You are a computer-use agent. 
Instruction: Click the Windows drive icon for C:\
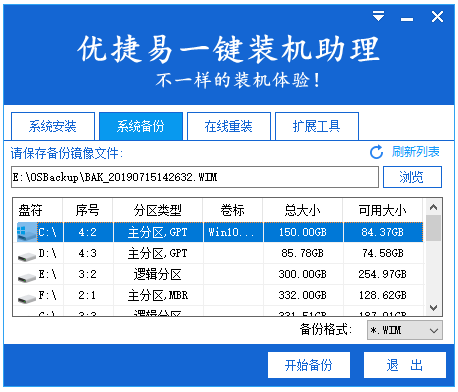[x=27, y=232]
